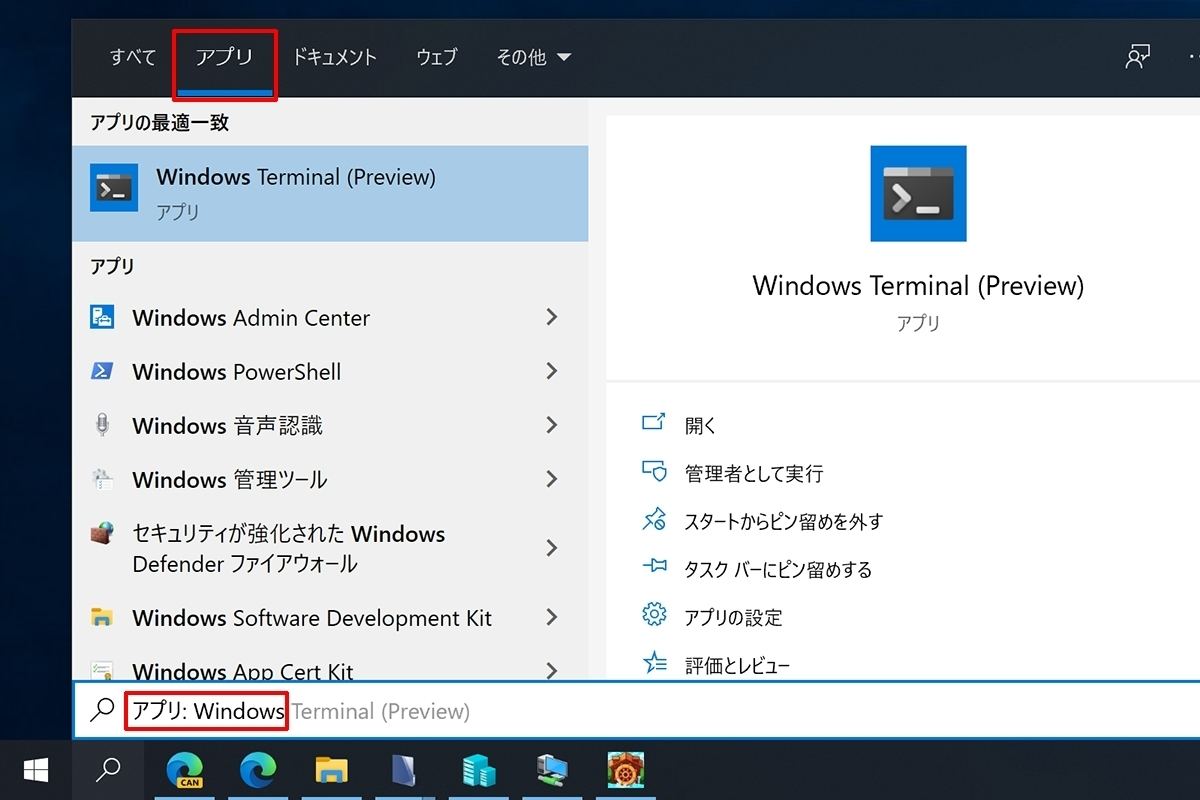Click the 評価とレビュー star icon

click(x=653, y=663)
